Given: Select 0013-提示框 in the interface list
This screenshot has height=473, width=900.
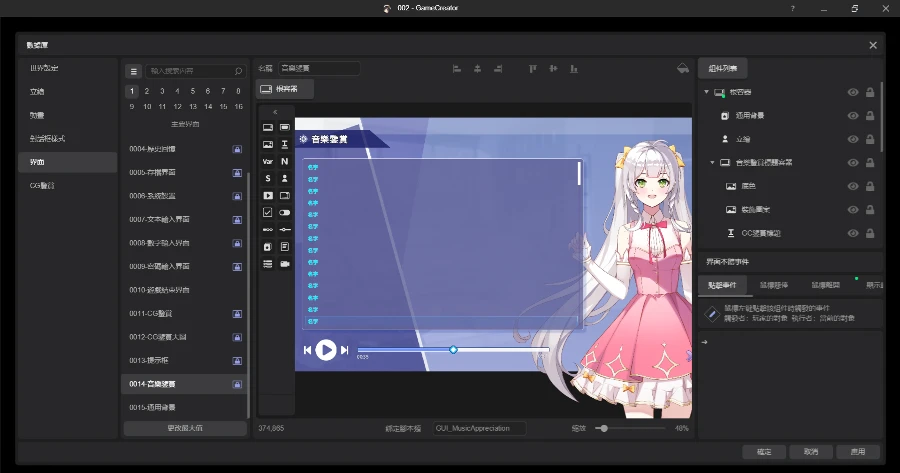Looking at the screenshot, I should click(160, 360).
